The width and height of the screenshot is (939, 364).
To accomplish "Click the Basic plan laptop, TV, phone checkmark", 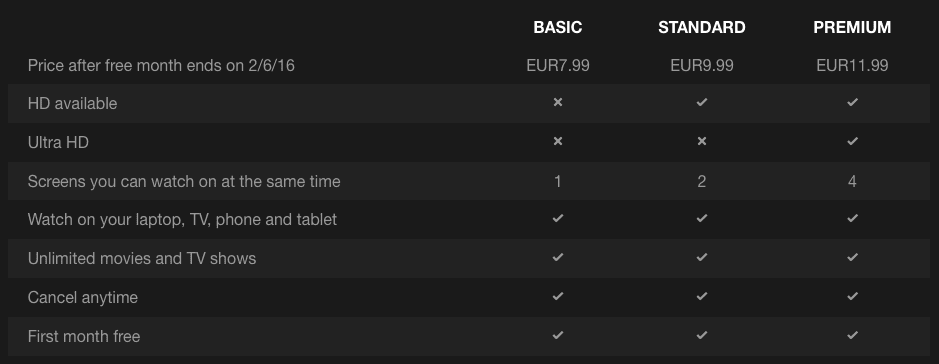I will (x=558, y=219).
